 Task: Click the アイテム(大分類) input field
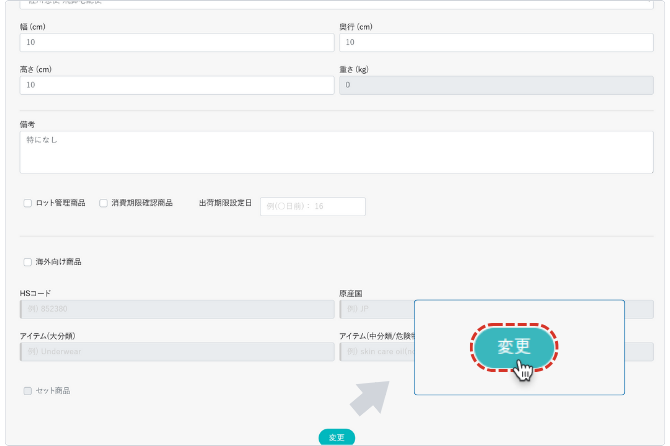pyautogui.click(x=177, y=352)
